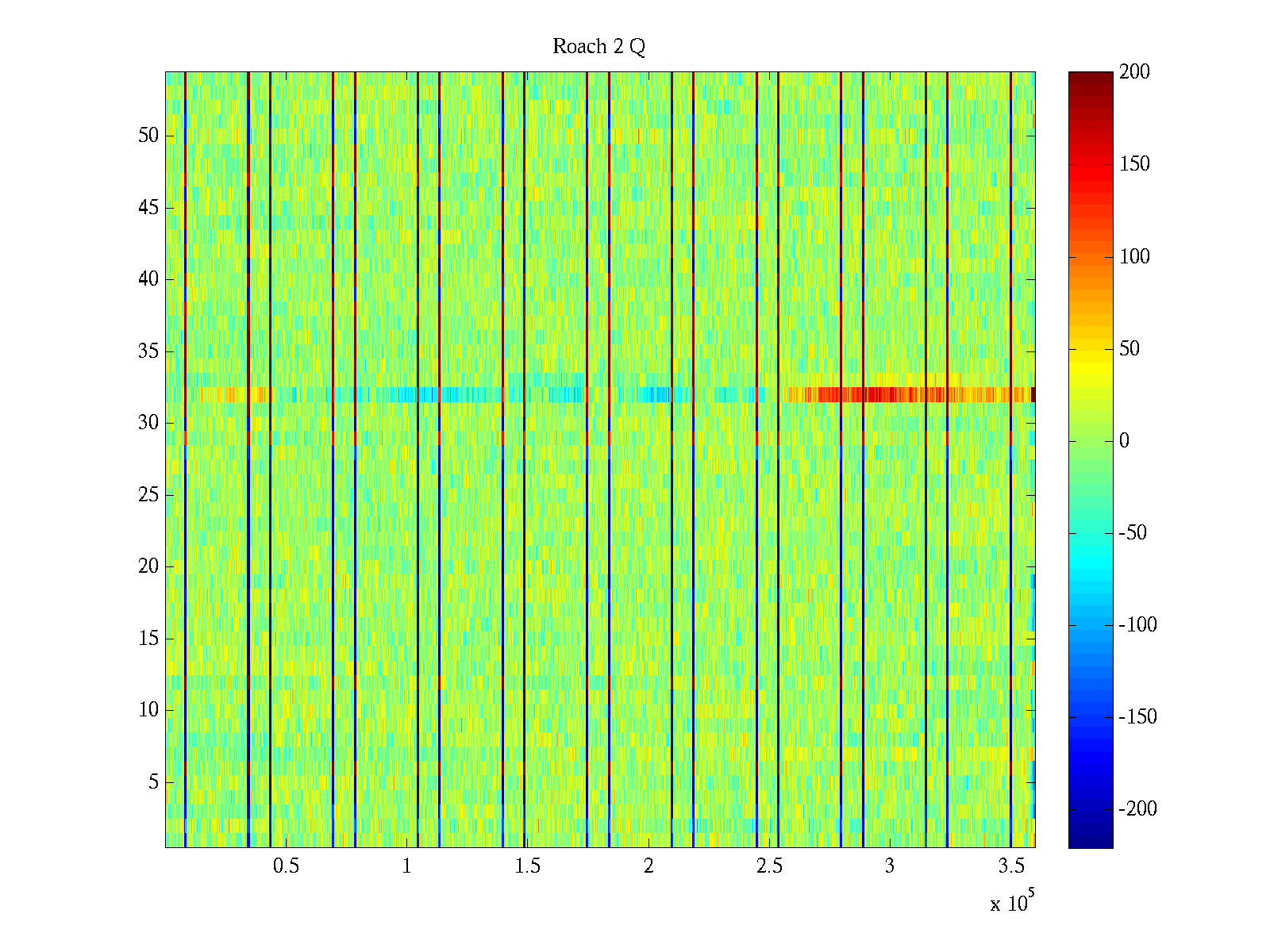
Task: Select the y-axis tick label 15
Action: (x=148, y=639)
